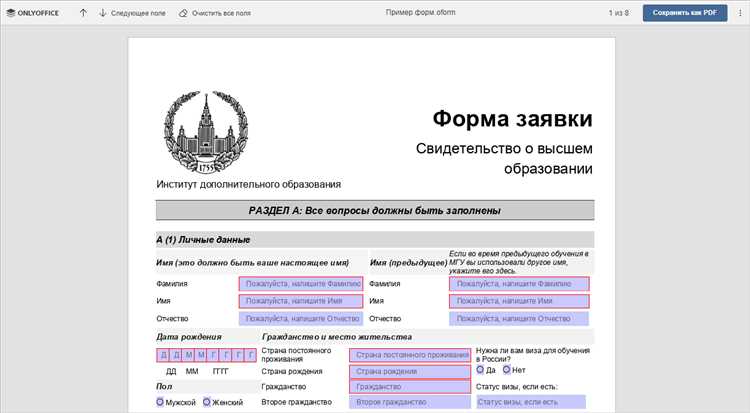Click the Очистить все поля text button
The height and width of the screenshot is (413, 750).
click(223, 13)
